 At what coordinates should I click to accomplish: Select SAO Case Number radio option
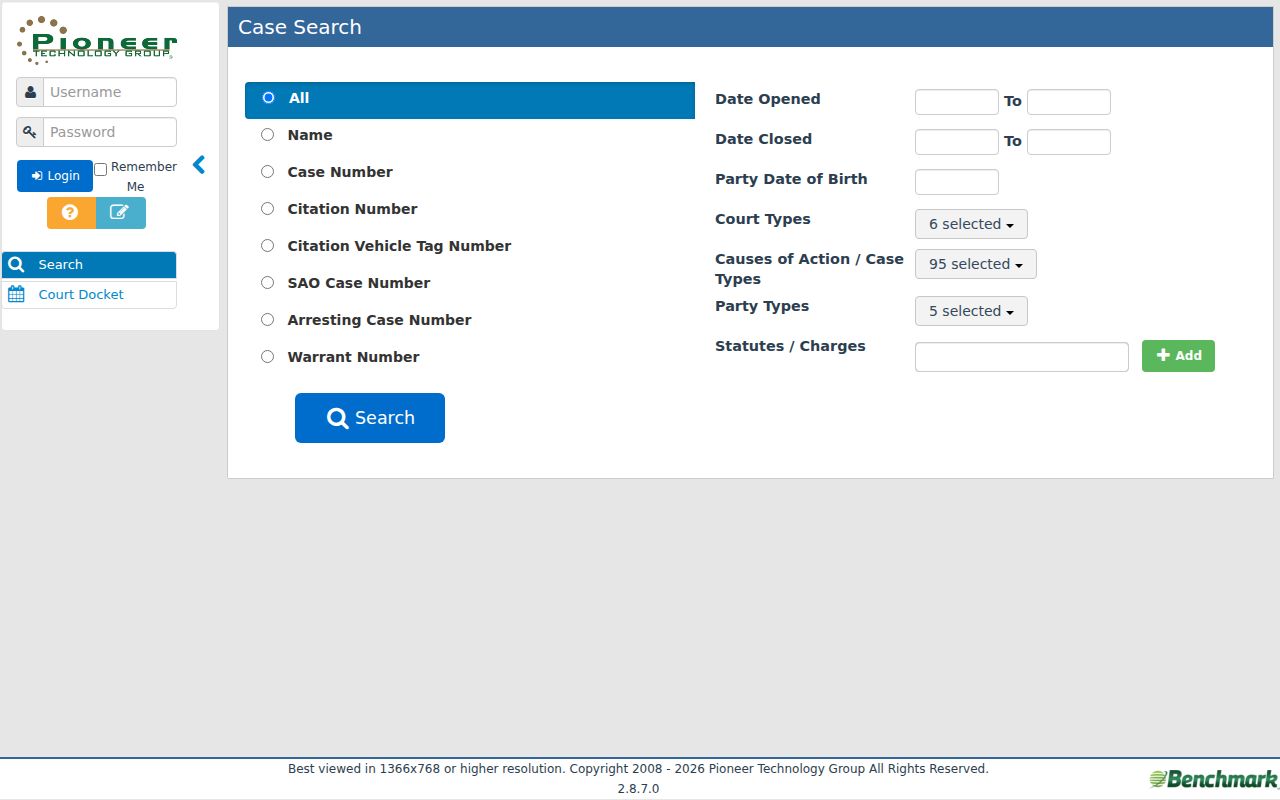pos(267,283)
